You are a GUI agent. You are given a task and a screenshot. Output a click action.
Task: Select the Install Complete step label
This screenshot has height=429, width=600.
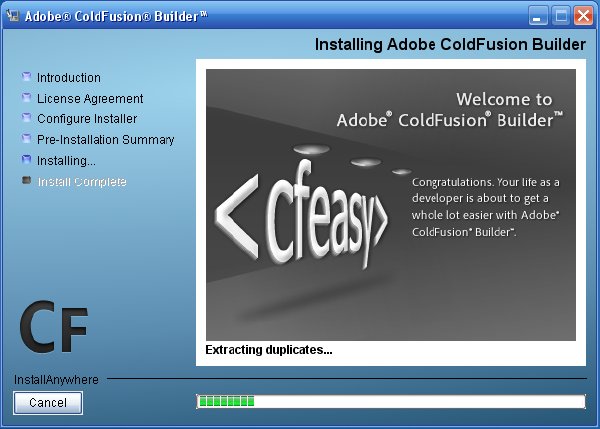(x=82, y=182)
